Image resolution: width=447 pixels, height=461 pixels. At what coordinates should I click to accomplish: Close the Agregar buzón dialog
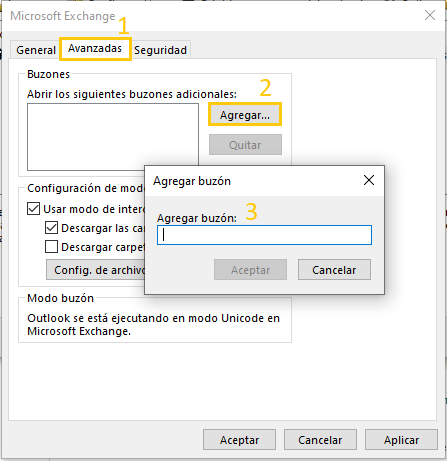[369, 180]
